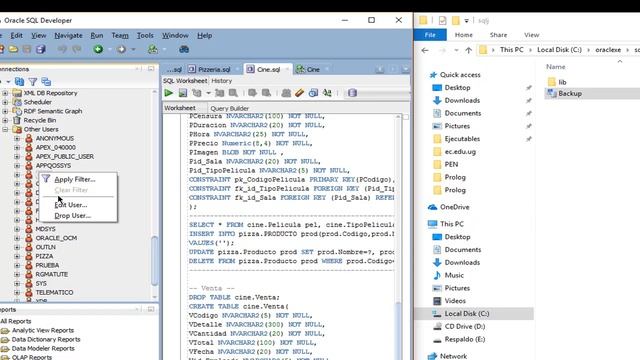This screenshot has width=640, height=360.
Task: Click the Explain Plan icon
Action: pyautogui.click(x=197, y=93)
